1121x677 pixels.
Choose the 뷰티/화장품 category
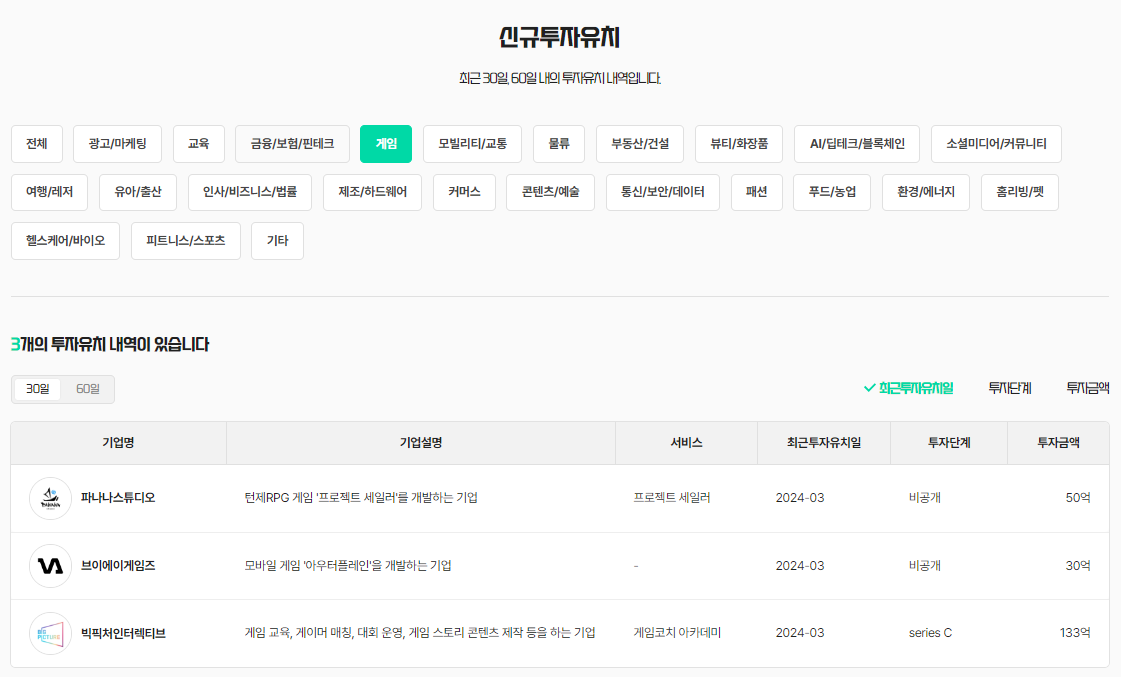pos(739,144)
